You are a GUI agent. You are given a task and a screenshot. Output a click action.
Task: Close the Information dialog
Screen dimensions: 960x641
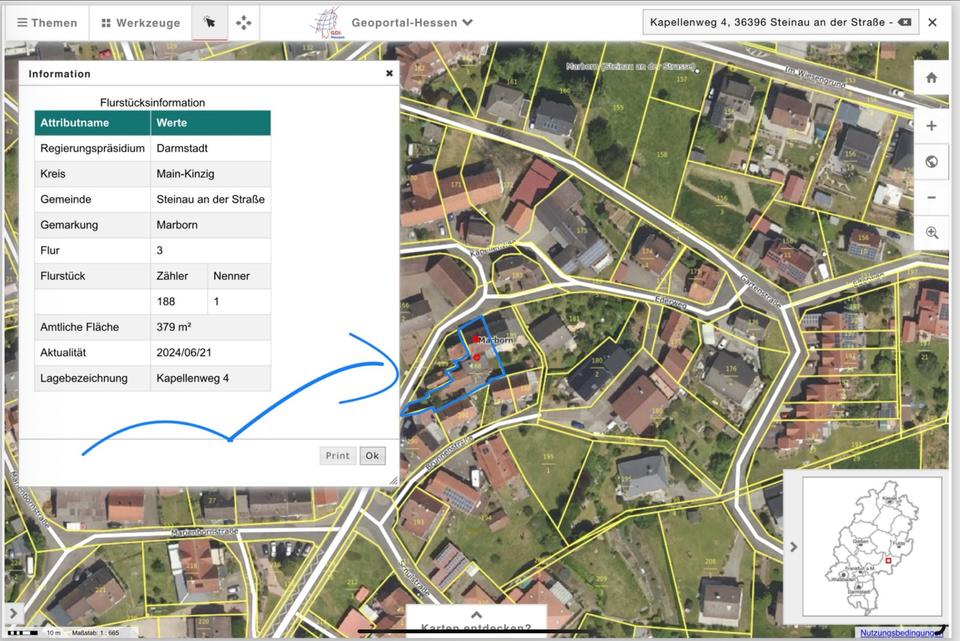pyautogui.click(x=389, y=73)
